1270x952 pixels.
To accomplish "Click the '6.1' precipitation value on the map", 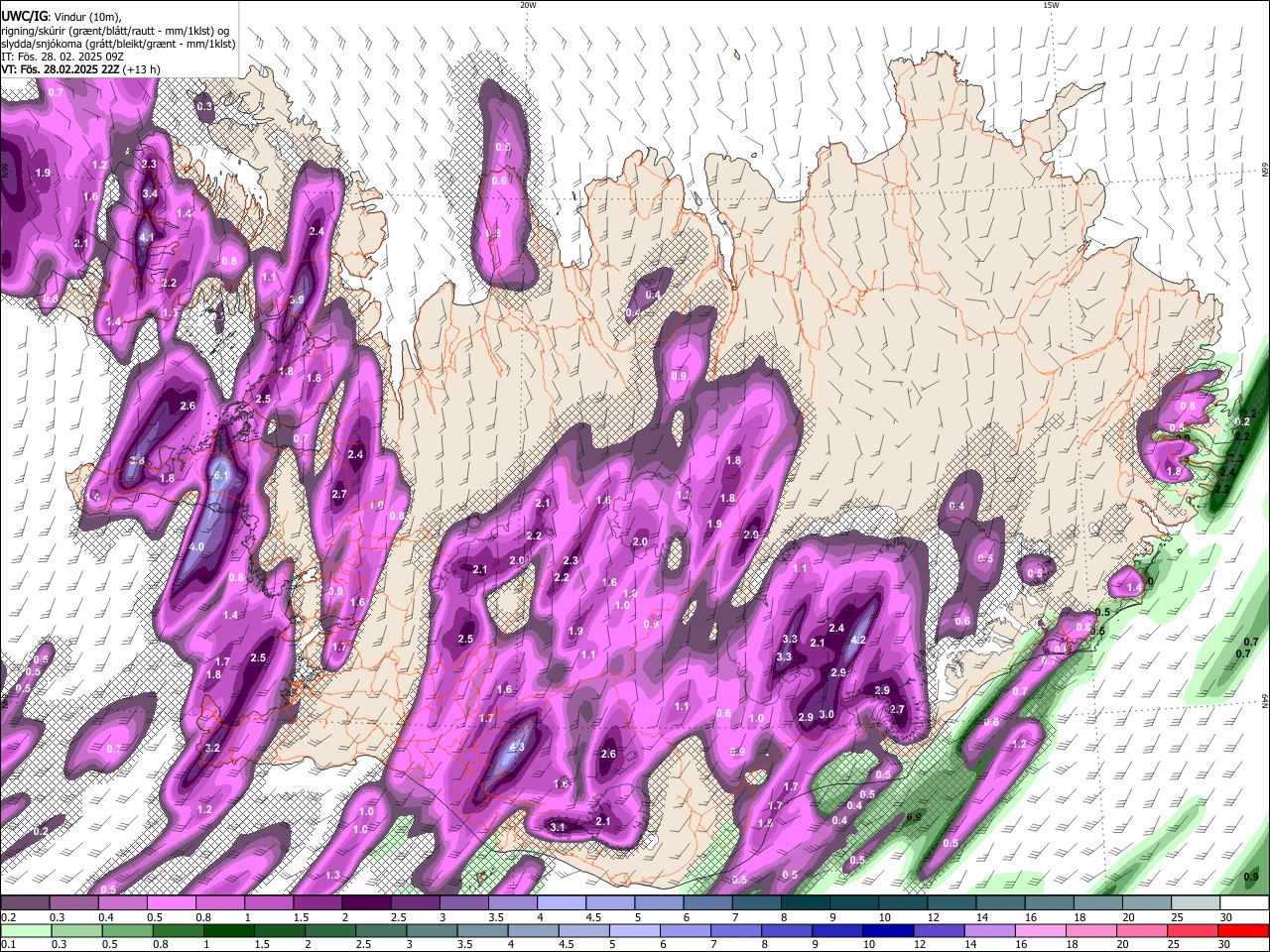I will tap(221, 476).
